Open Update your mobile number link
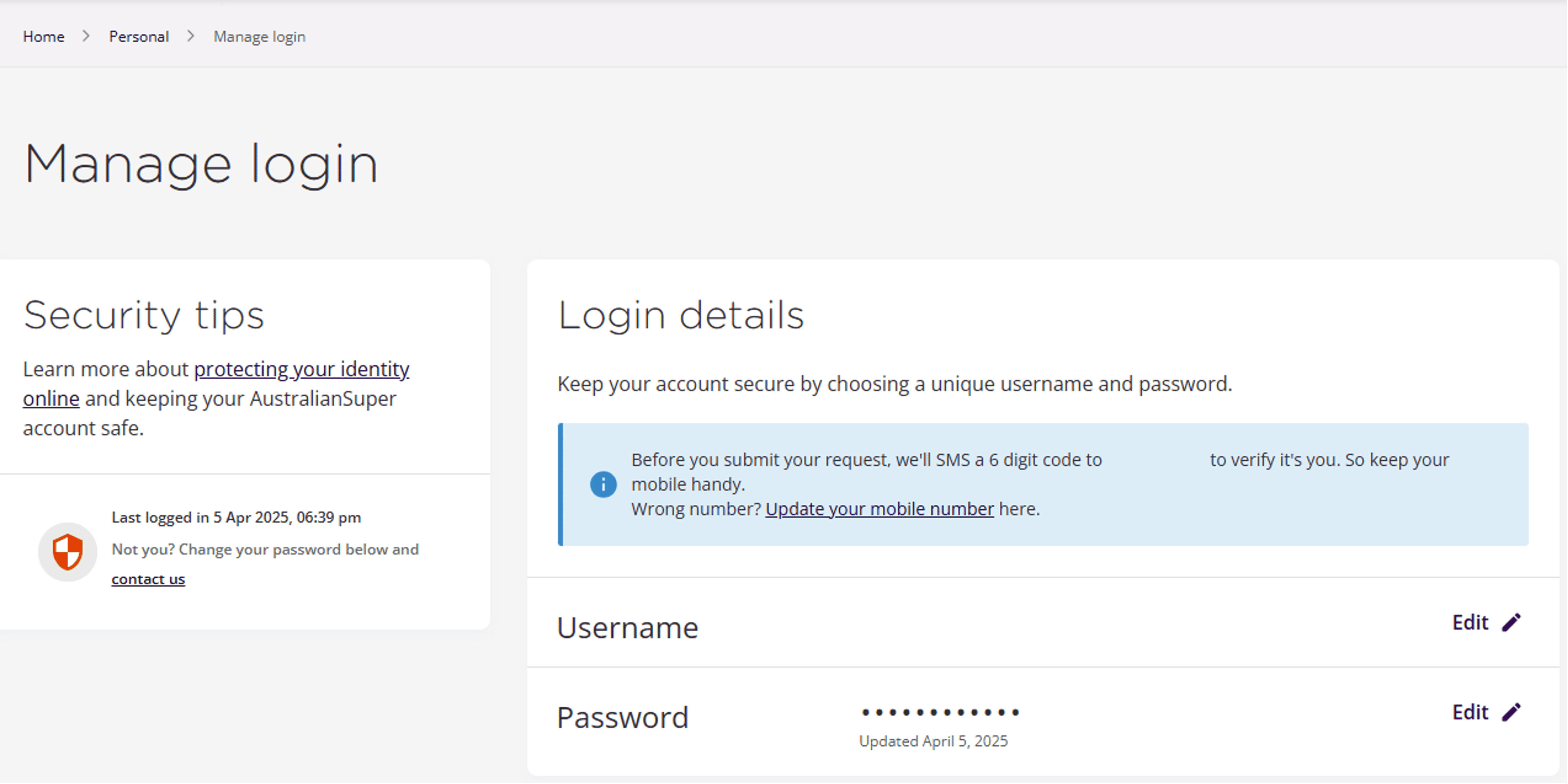The image size is (1568, 784). point(879,509)
